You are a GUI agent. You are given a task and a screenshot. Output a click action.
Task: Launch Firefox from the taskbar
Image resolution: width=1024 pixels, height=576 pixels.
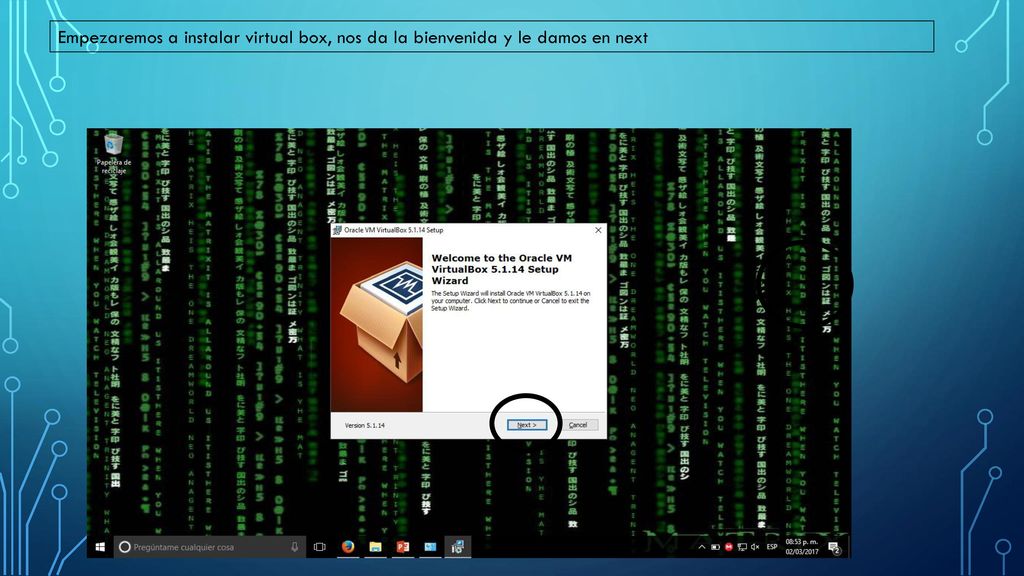(348, 547)
